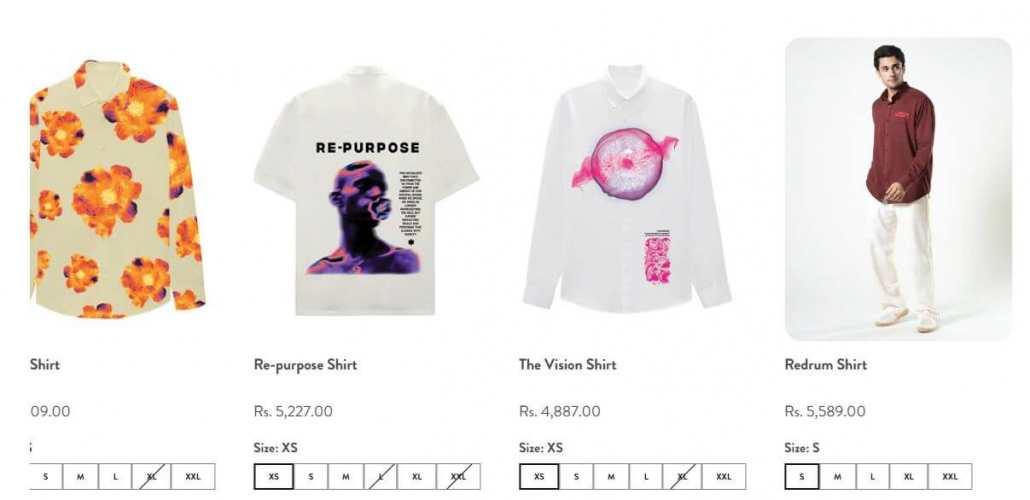Choose size XXL for the floral shirt
The width and height of the screenshot is (1030, 500).
tap(192, 476)
